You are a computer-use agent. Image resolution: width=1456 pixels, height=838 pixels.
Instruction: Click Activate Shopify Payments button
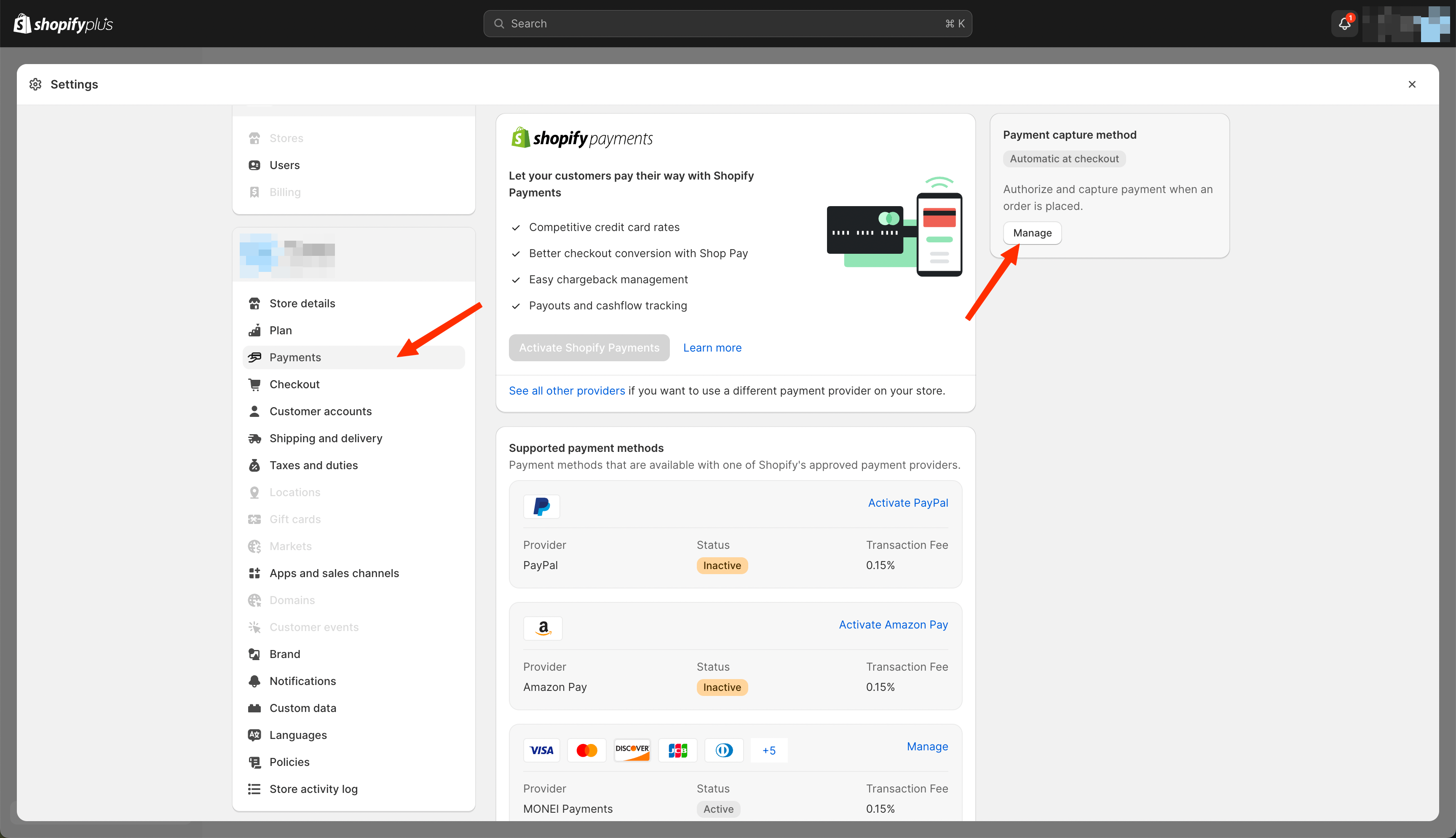tap(589, 348)
